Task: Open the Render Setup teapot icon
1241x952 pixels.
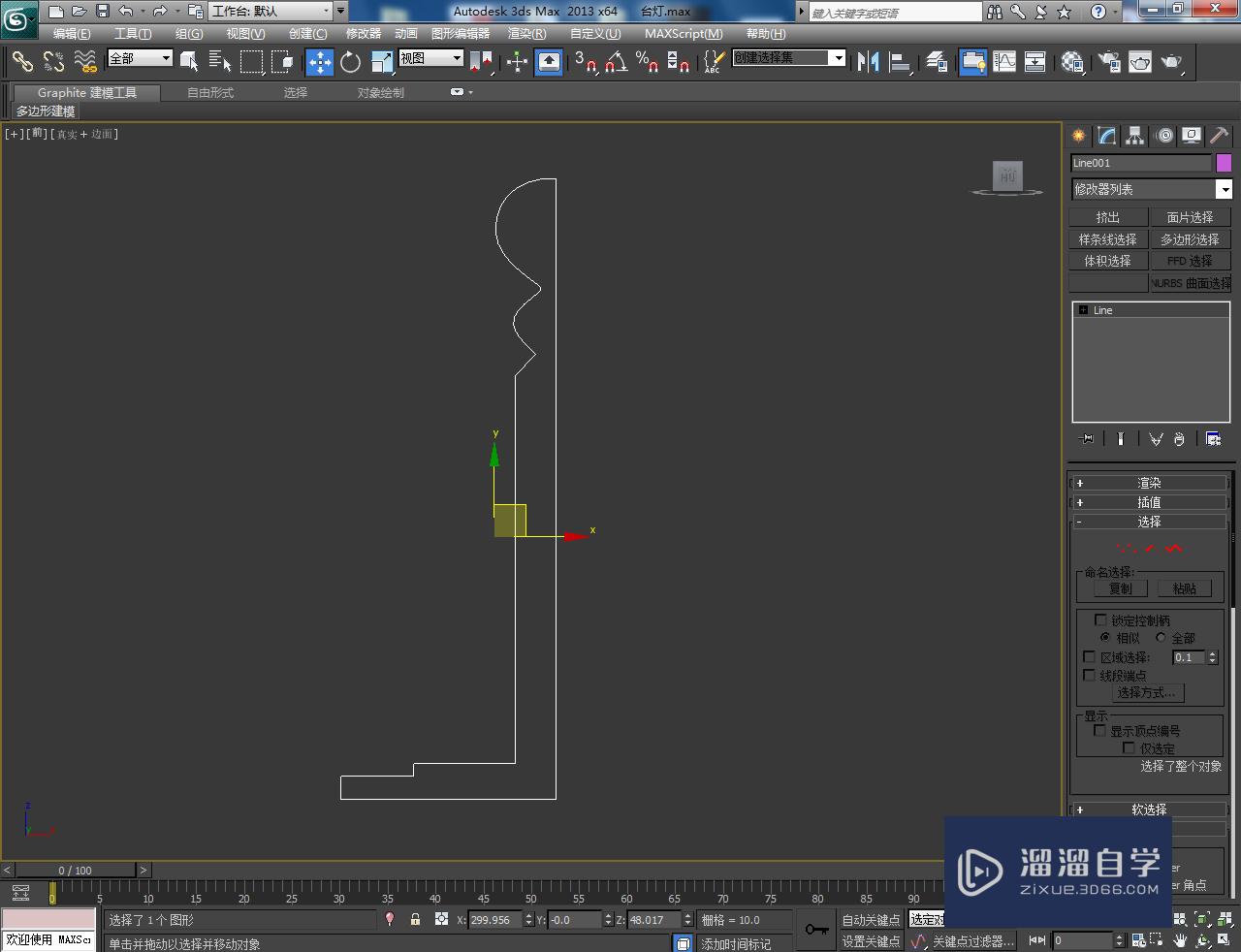Action: [x=1108, y=62]
